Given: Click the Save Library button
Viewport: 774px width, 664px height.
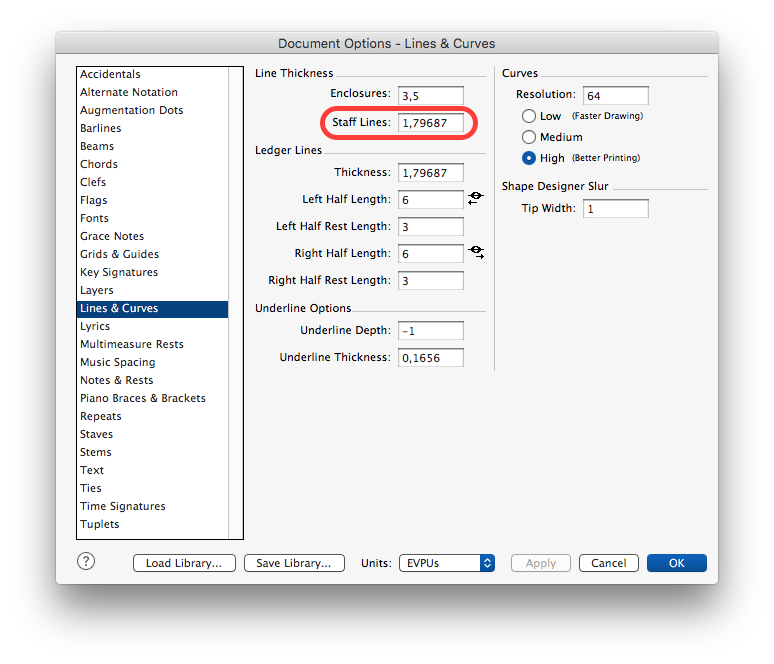Looking at the screenshot, I should click(294, 563).
